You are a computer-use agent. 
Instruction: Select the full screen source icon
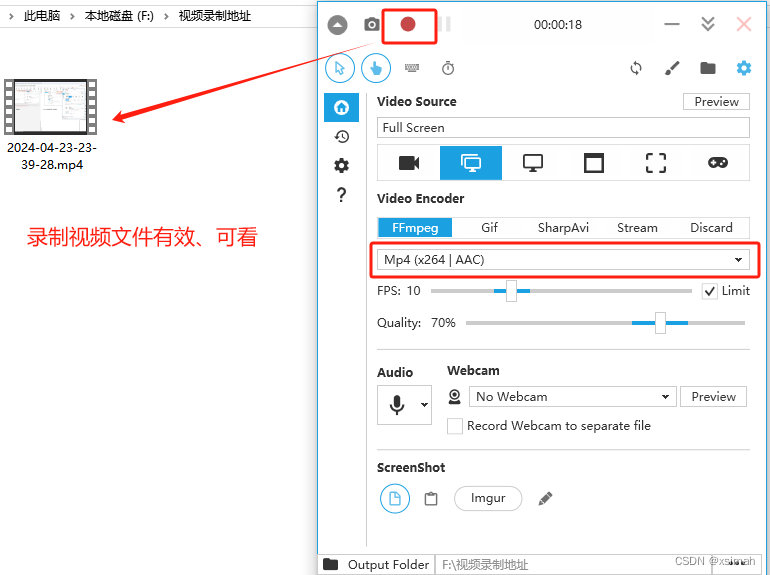click(x=471, y=163)
